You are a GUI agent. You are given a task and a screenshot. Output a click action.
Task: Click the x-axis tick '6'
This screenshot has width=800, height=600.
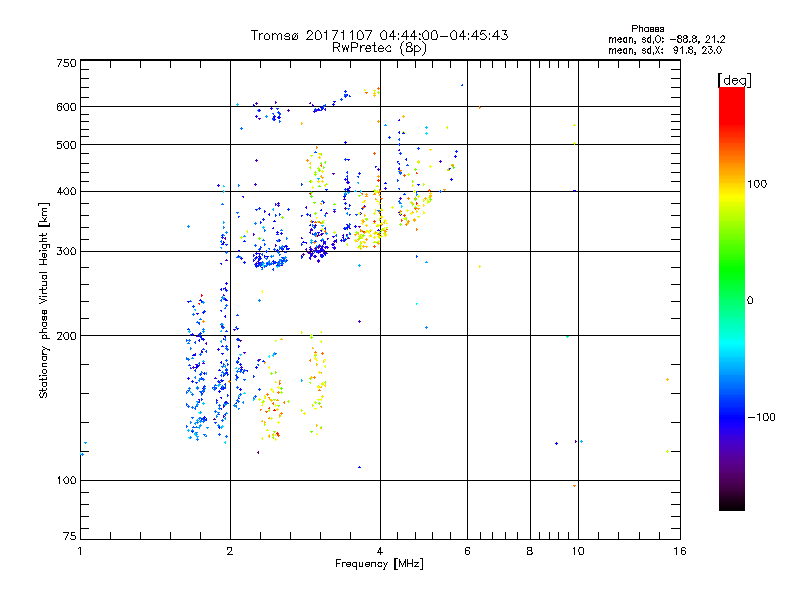[467, 551]
